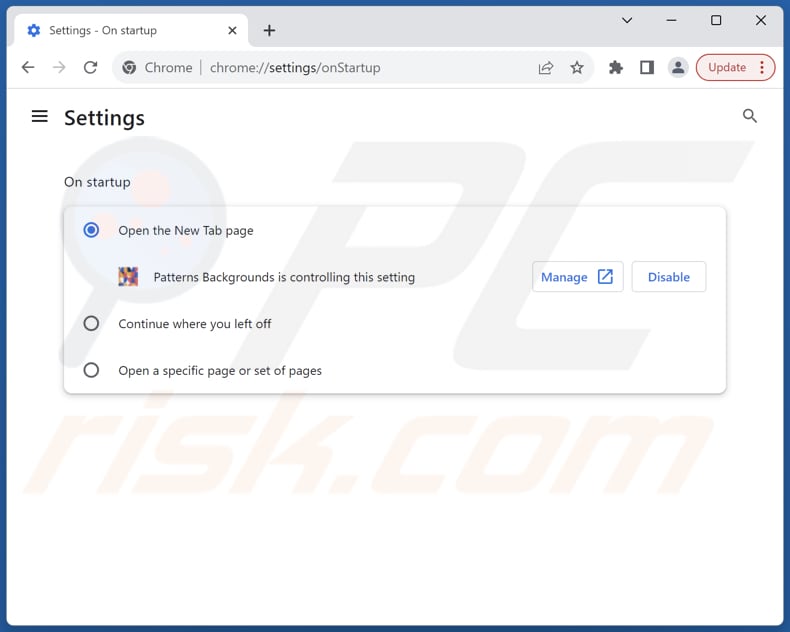Minimize the Chrome window
The image size is (790, 632).
[671, 21]
